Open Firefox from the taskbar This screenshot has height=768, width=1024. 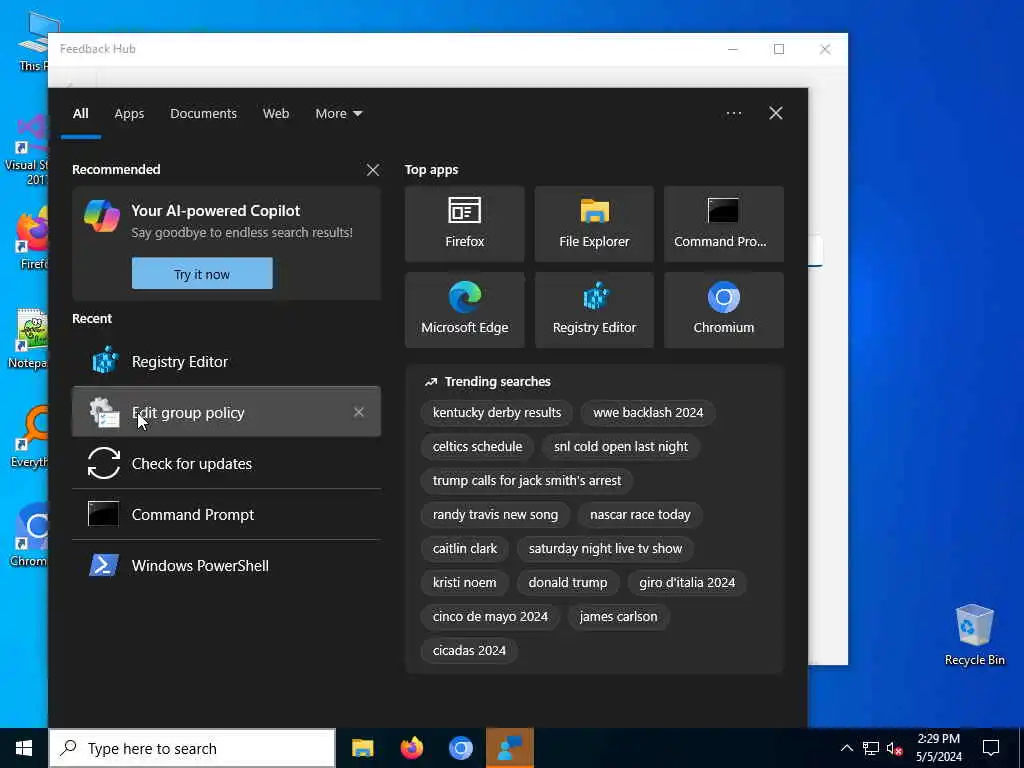coord(411,748)
